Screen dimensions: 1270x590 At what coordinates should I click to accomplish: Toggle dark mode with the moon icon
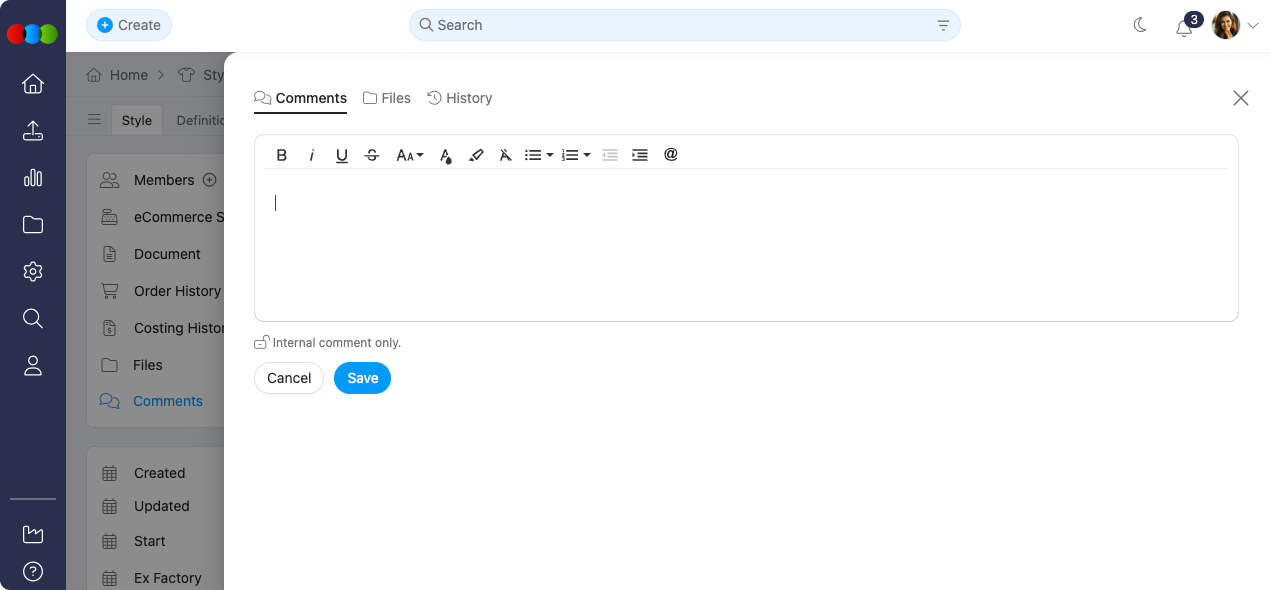pyautogui.click(x=1140, y=25)
